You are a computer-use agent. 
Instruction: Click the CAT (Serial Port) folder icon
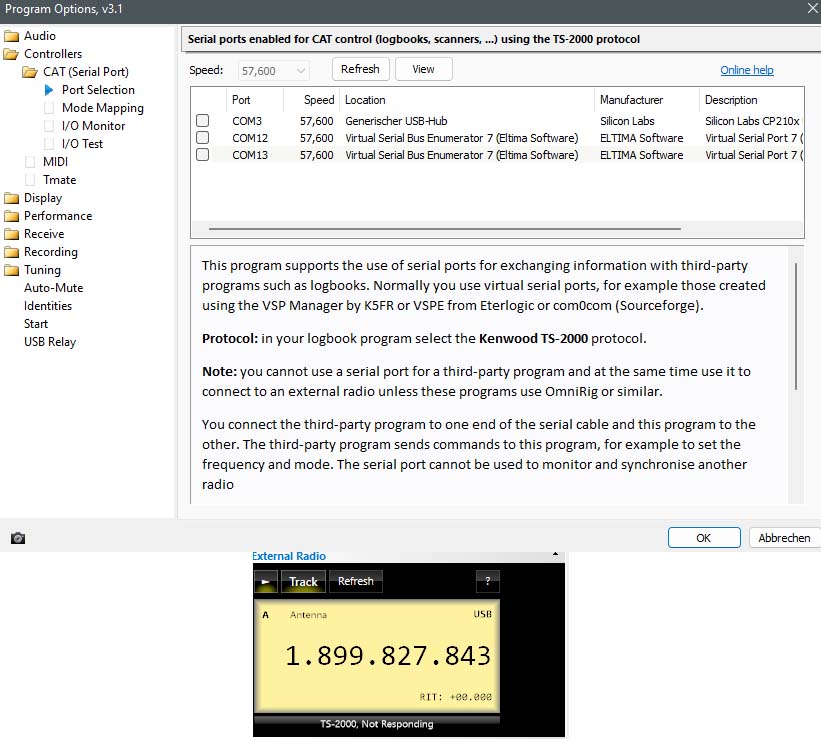click(30, 72)
